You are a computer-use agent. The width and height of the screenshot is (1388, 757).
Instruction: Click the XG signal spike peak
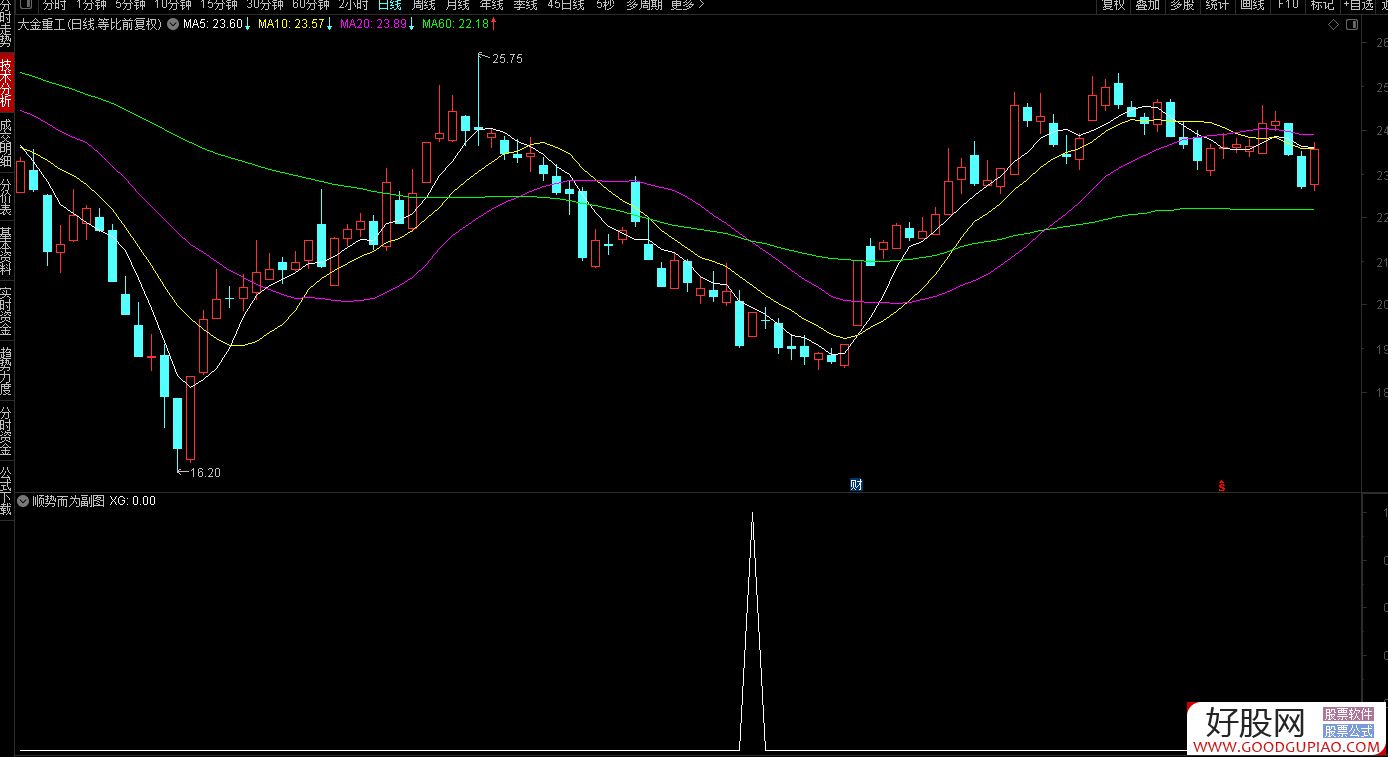point(752,514)
